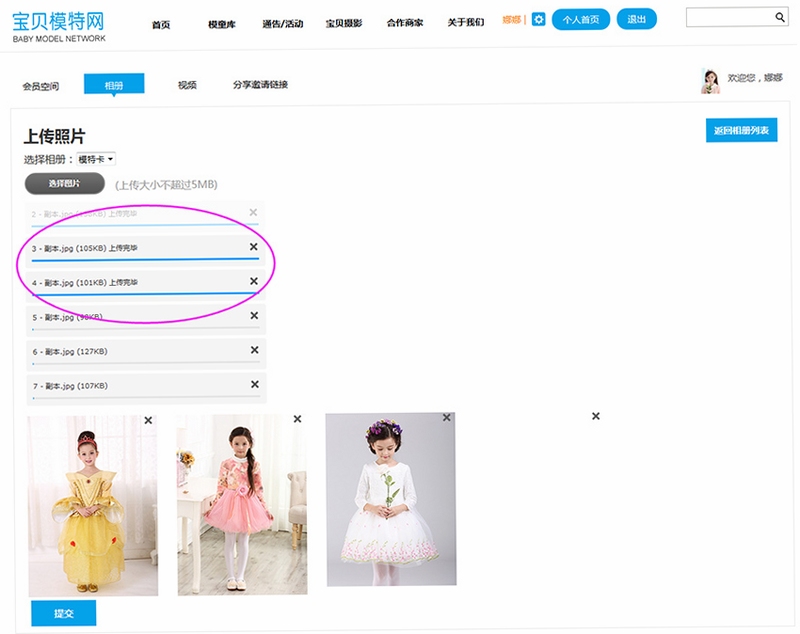Delete the yellow dress photo thumbnail

(148, 420)
